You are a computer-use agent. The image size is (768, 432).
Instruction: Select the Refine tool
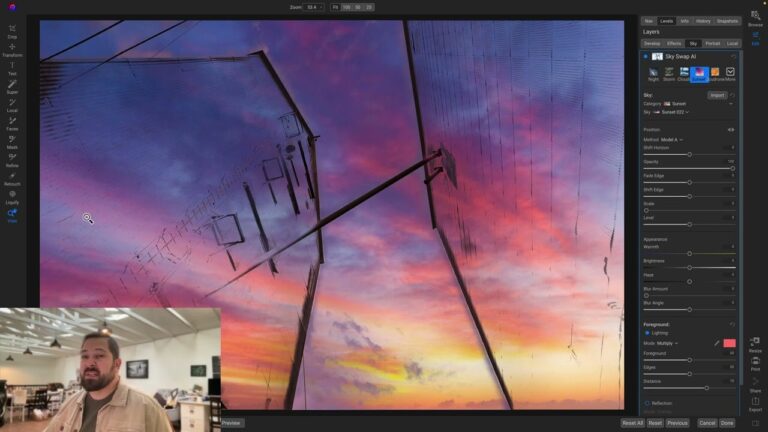pos(12,160)
